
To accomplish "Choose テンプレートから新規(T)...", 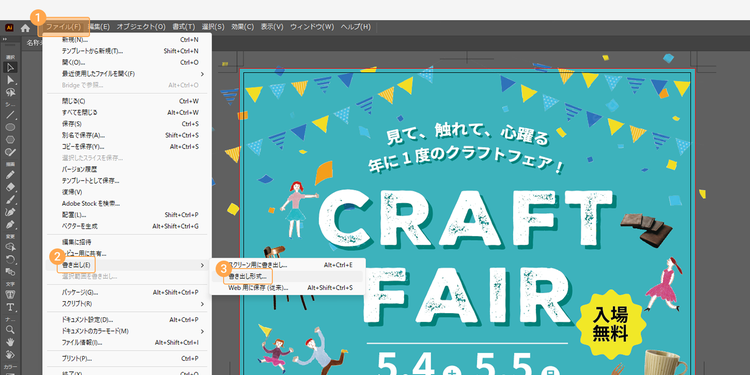I will 127,51.
